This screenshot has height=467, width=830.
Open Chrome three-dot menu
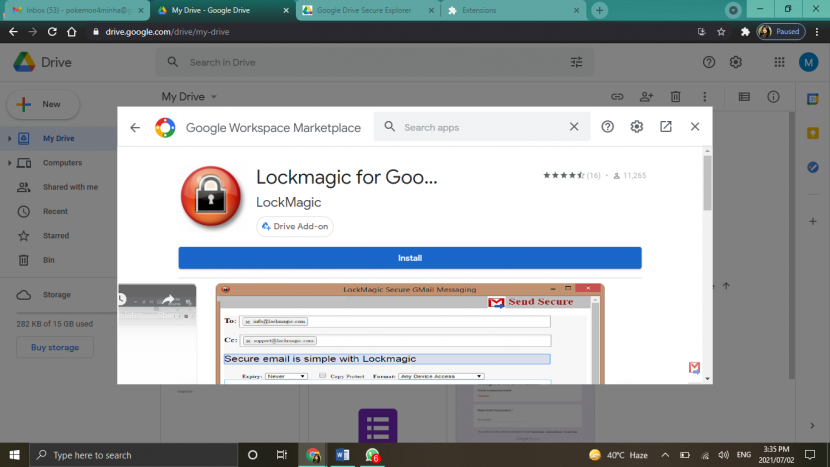pos(817,32)
